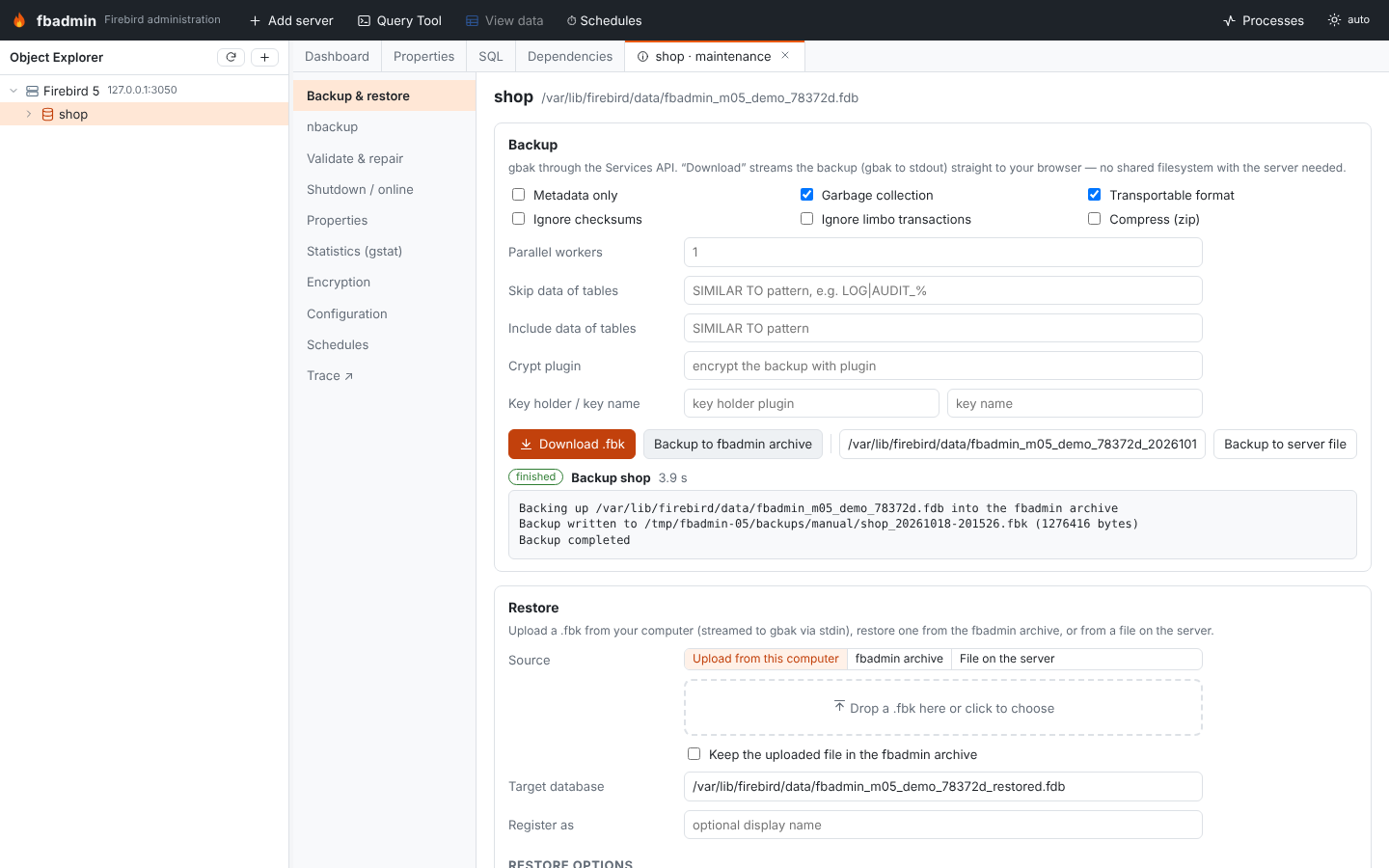Click the Register as display name field

tap(943, 825)
